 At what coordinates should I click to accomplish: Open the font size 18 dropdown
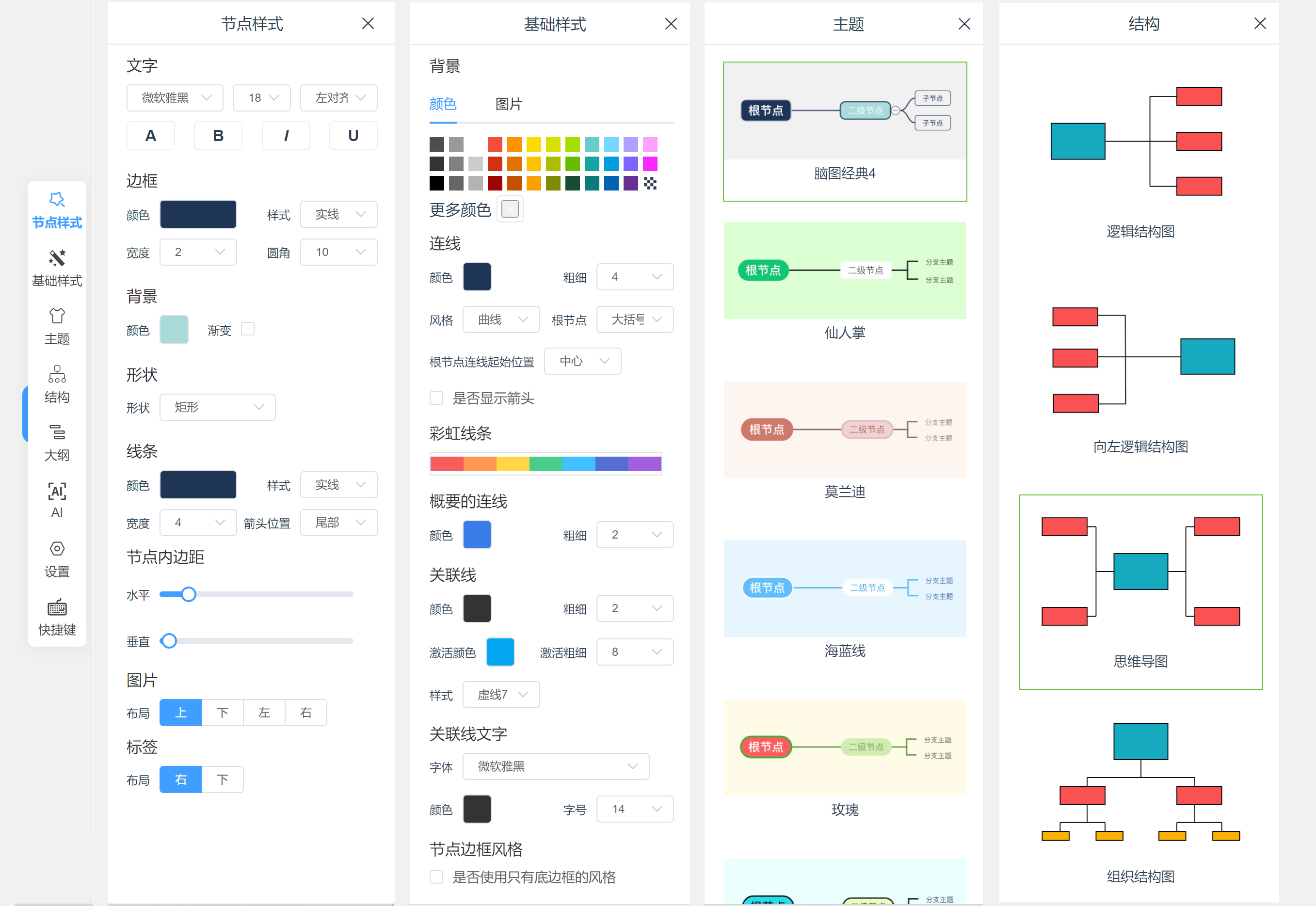(x=261, y=97)
